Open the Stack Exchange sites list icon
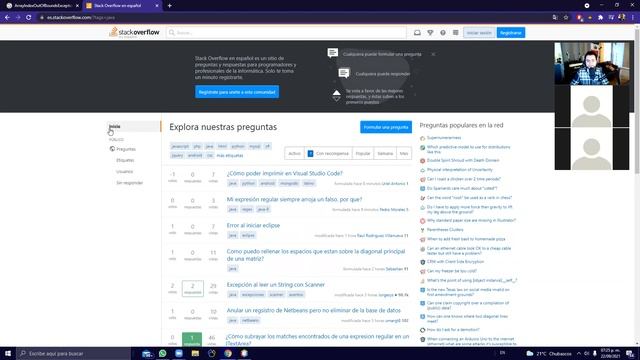The height and width of the screenshot is (360, 640). [456, 33]
